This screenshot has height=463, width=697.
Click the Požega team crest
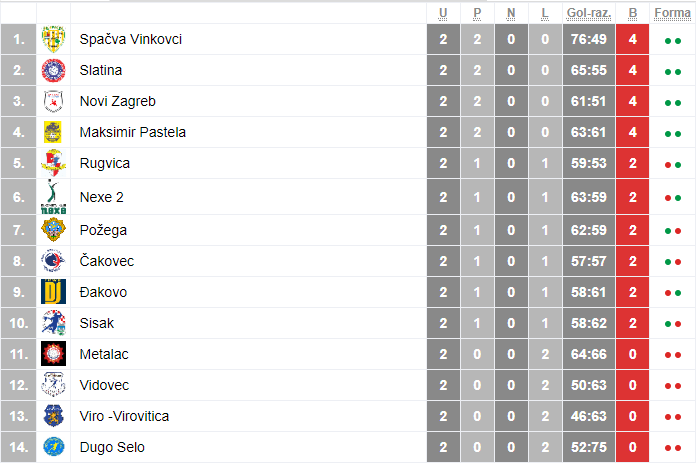coord(53,230)
